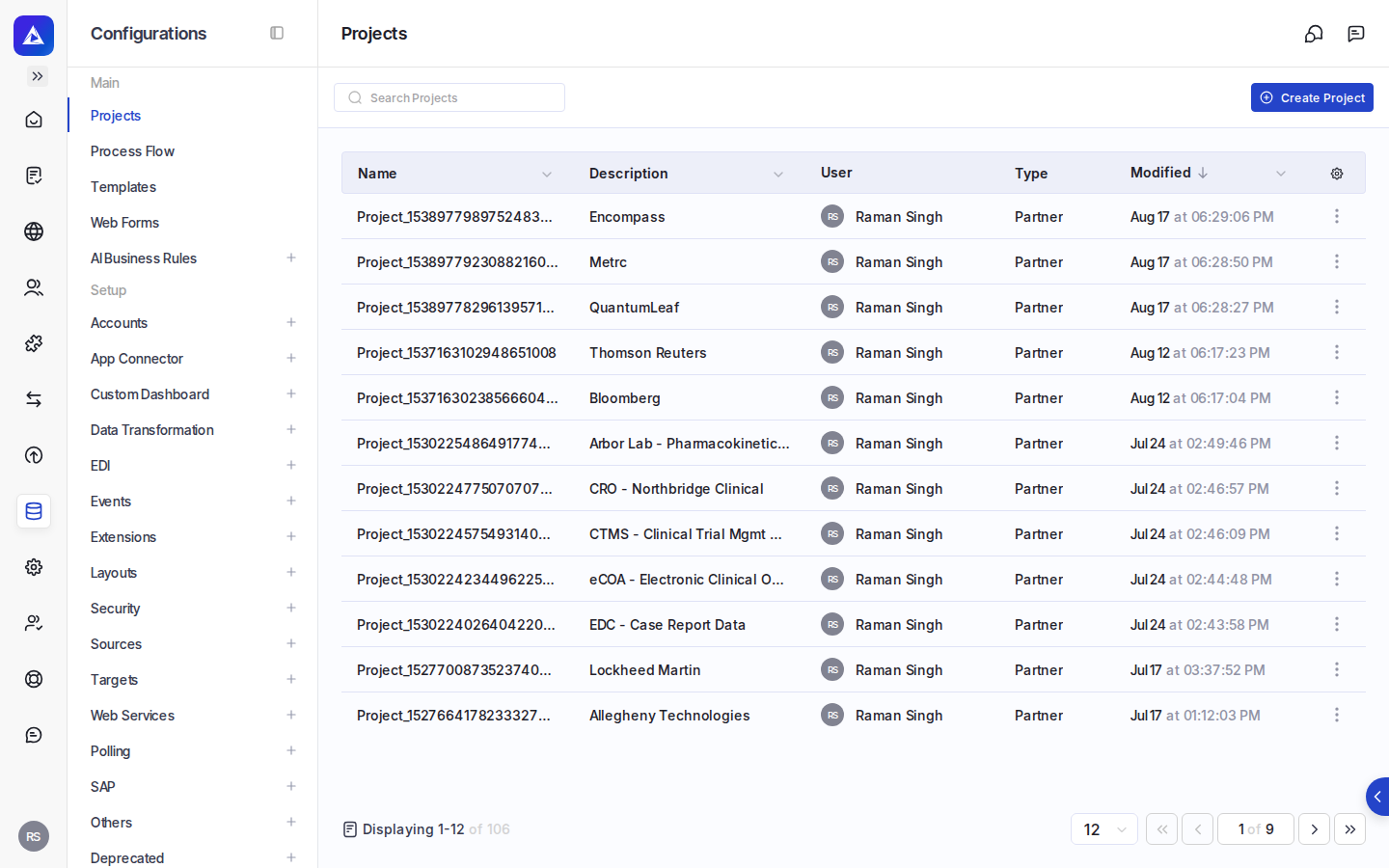Jump to the first page
The height and width of the screenshot is (868, 1389).
point(1161,829)
